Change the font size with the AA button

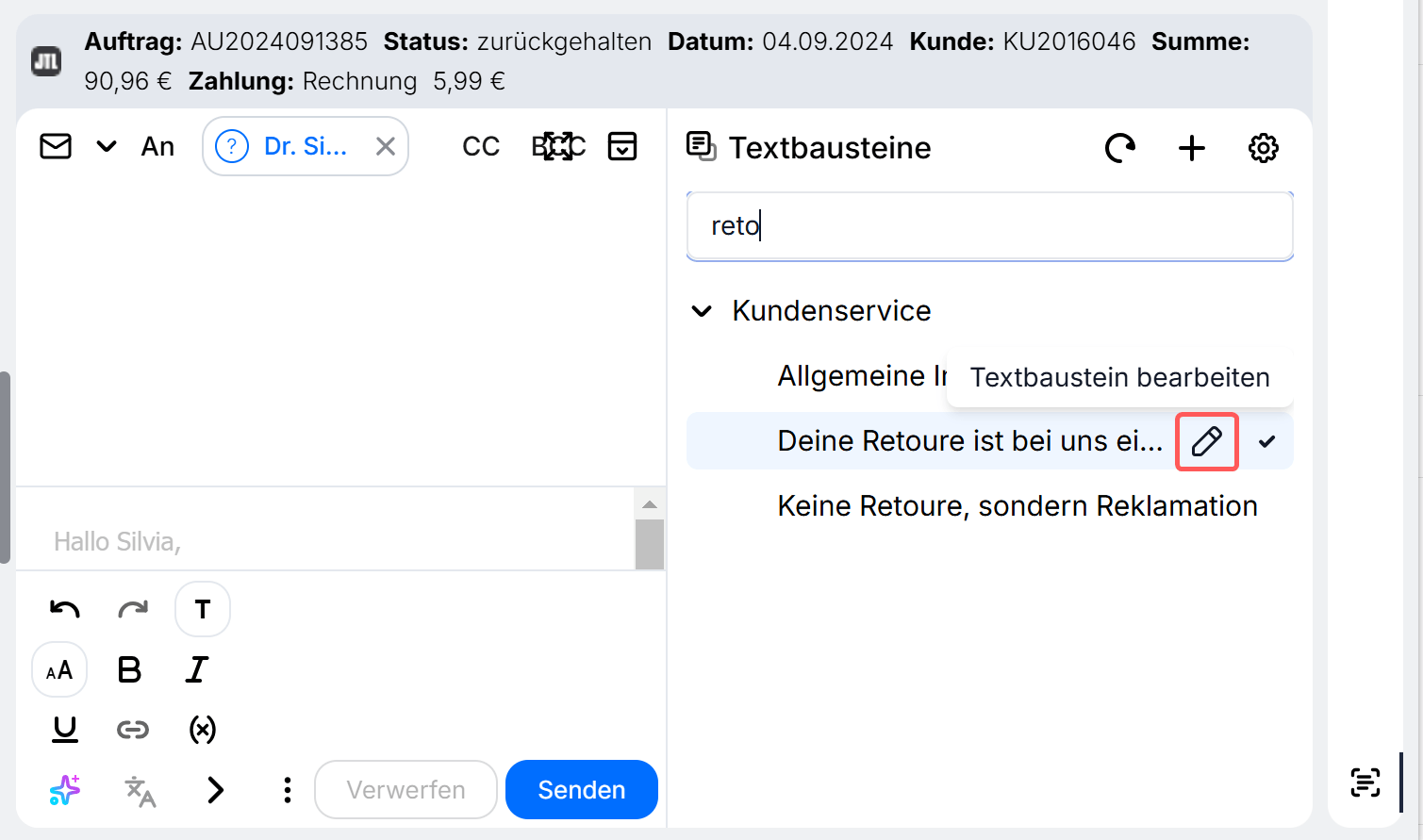click(x=59, y=670)
